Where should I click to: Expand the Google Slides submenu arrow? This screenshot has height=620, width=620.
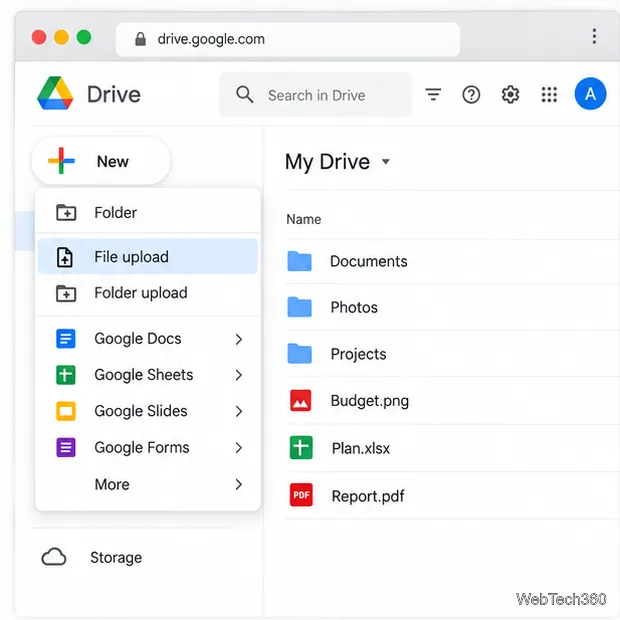[238, 411]
